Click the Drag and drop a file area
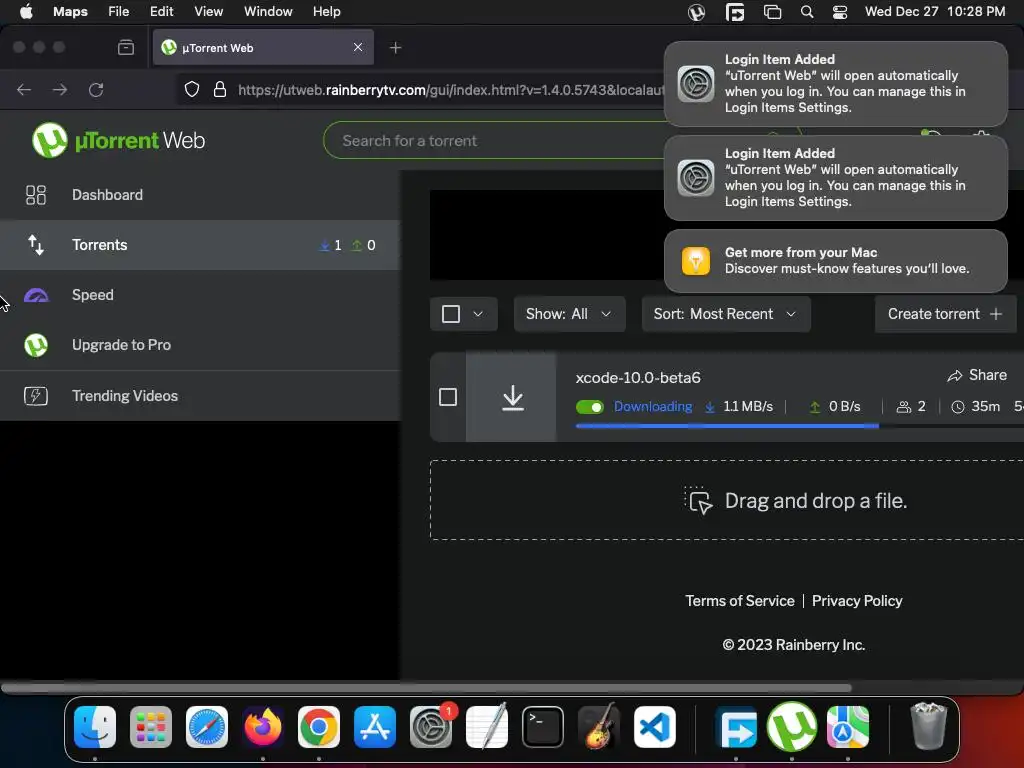This screenshot has height=768, width=1024. [726, 500]
